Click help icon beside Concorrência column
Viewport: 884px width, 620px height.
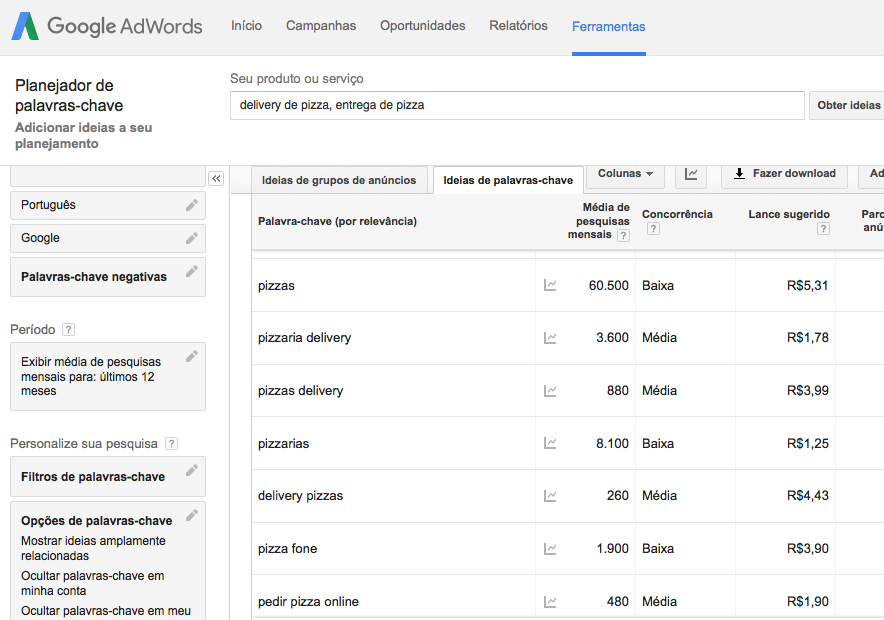tap(653, 229)
